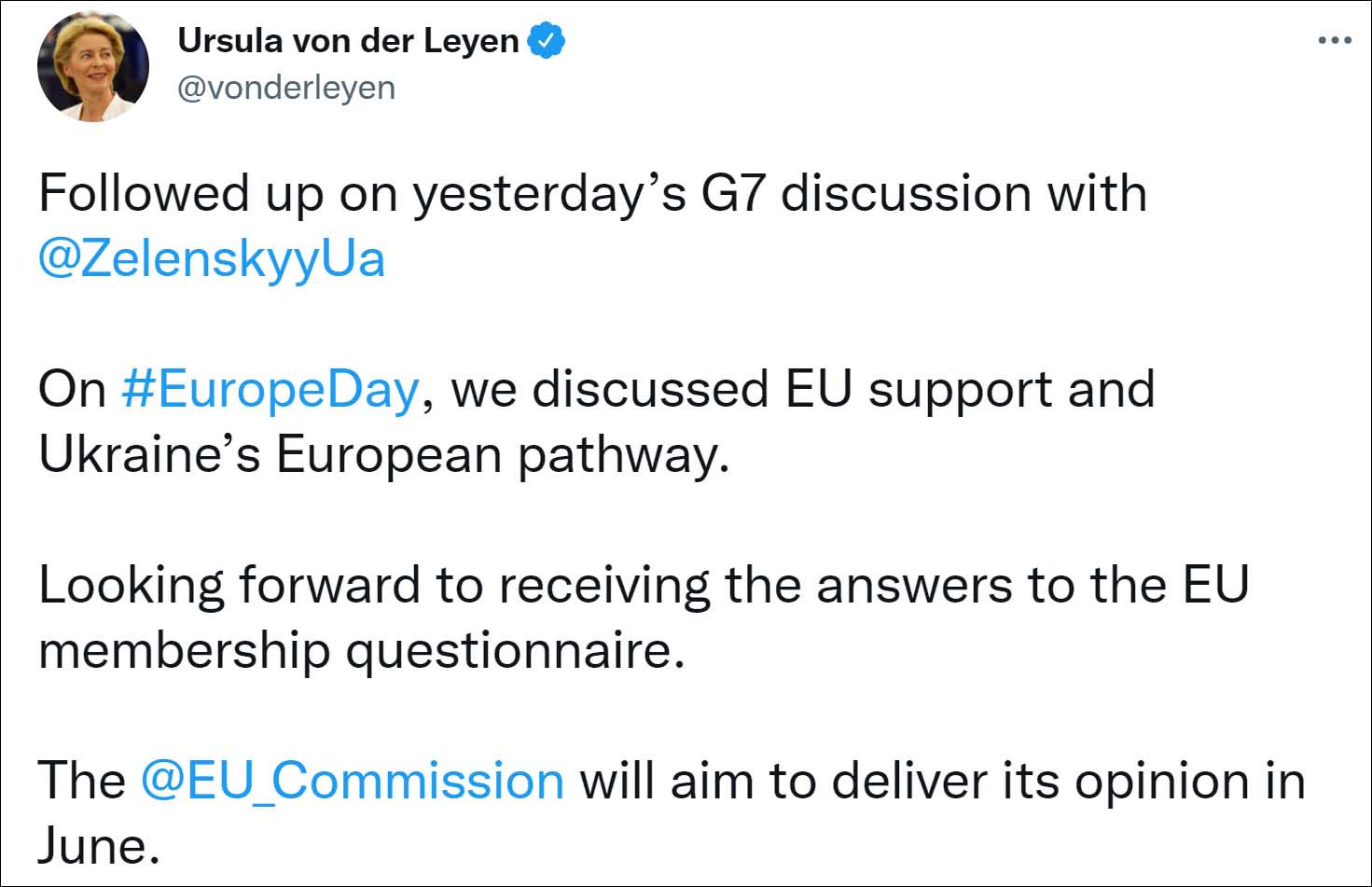Screen dimensions: 1372x887
Task: Open Ursula von der Leyen's profile photo
Action: pos(92,65)
